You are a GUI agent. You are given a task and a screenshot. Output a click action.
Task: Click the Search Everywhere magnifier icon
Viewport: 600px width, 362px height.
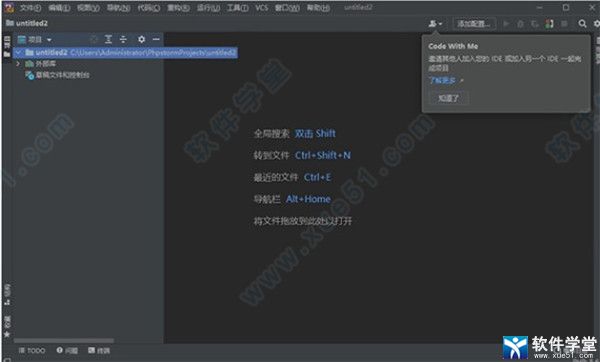[x=582, y=24]
